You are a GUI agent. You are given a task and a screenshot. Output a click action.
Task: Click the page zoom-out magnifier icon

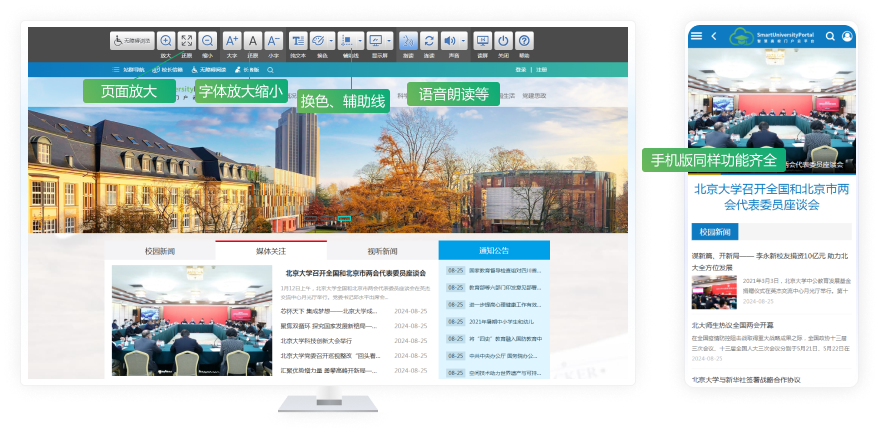(207, 41)
